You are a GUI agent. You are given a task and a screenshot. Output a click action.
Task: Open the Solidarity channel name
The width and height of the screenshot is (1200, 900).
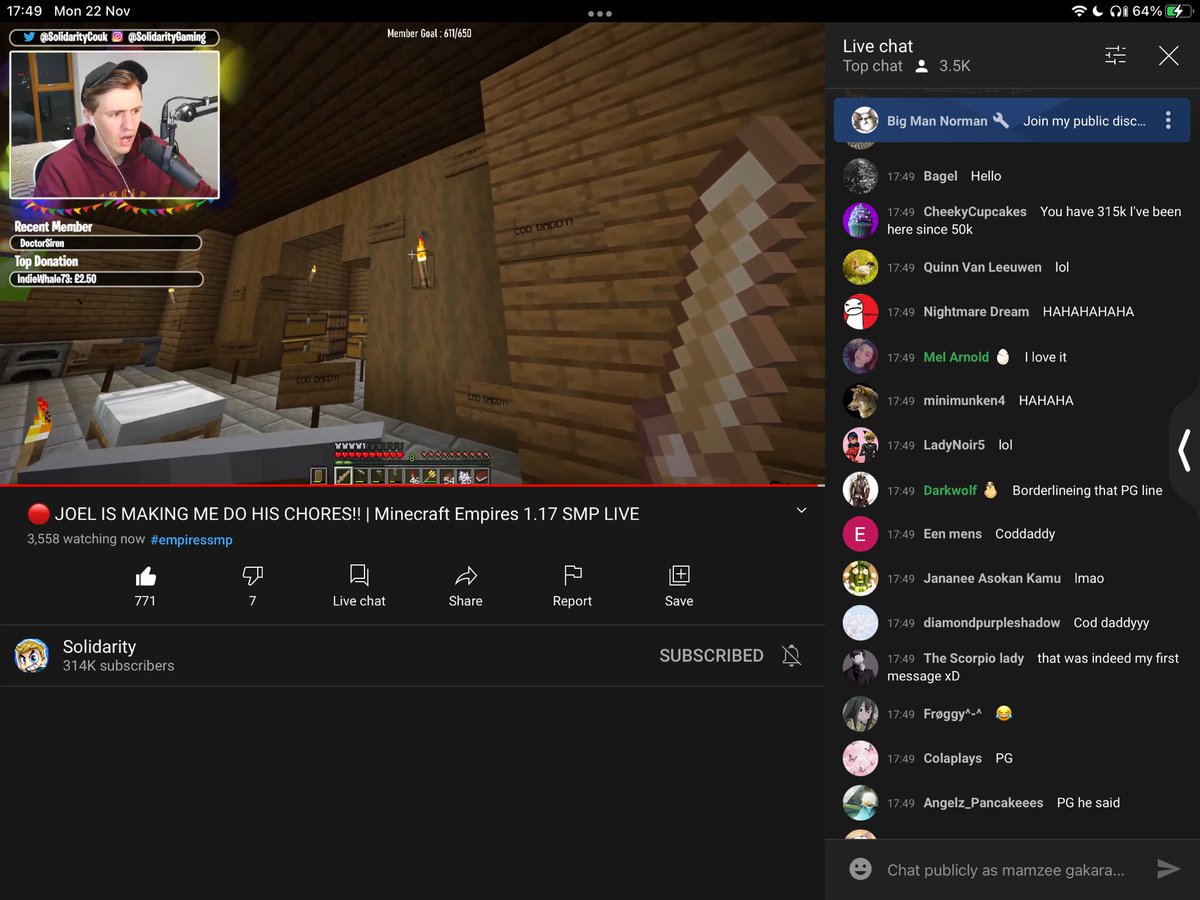tap(99, 647)
